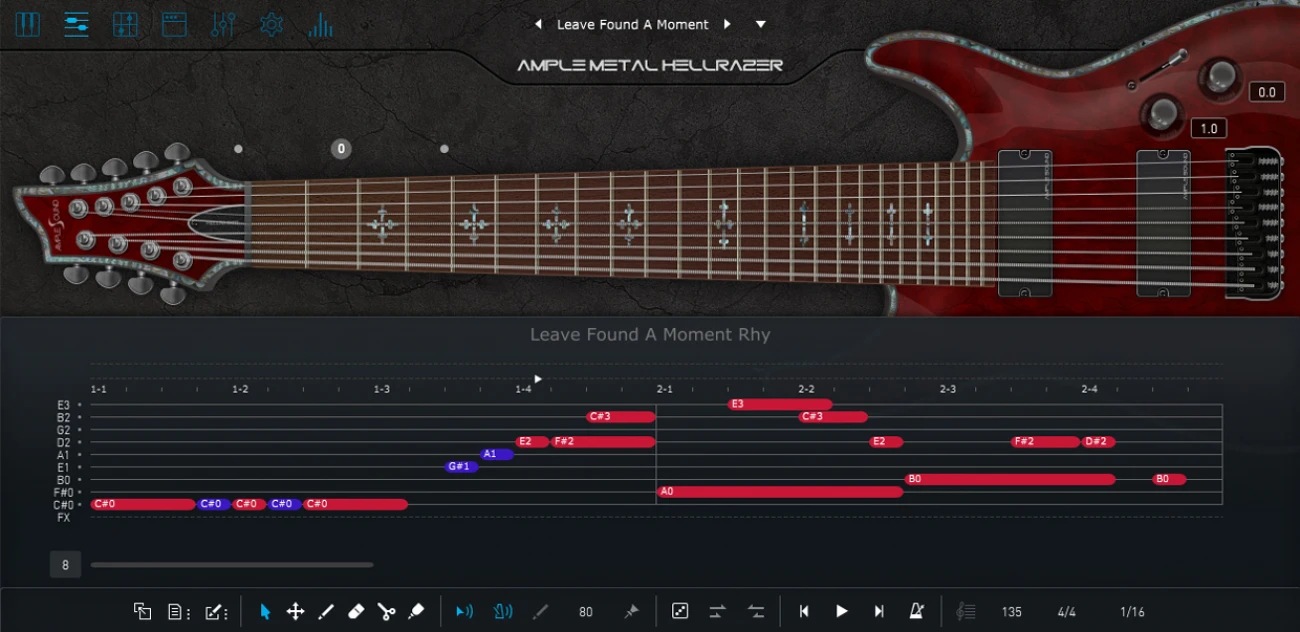1300x632 pixels.
Task: Select the highlighted horizontal sliders panel icon
Action: [x=76, y=24]
